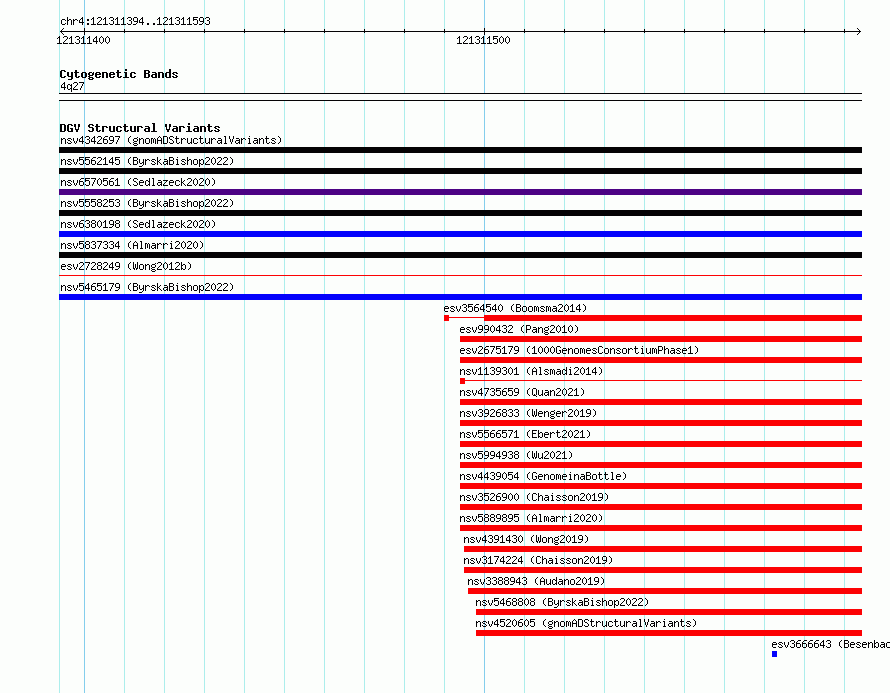Open nsv3526900 (Chaisson2019) variant
This screenshot has width=890, height=693.
coord(534,497)
